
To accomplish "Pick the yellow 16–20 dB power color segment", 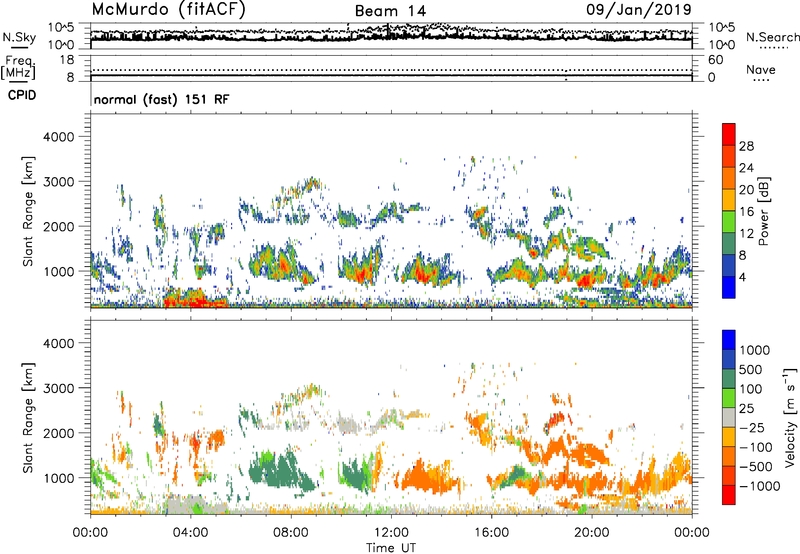I will tap(729, 200).
